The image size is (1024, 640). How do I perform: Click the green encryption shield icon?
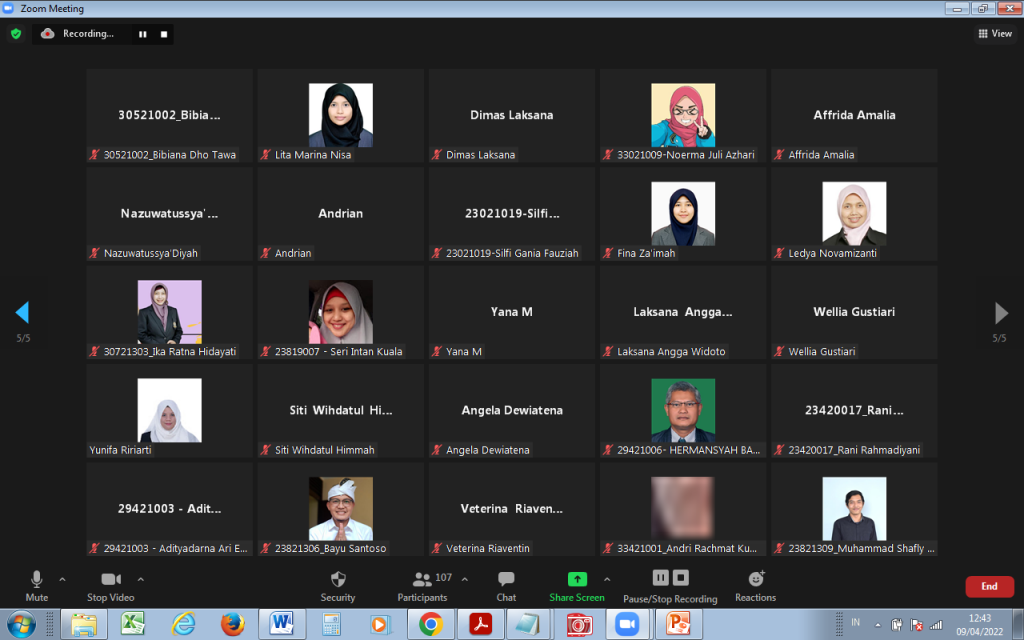tap(15, 34)
